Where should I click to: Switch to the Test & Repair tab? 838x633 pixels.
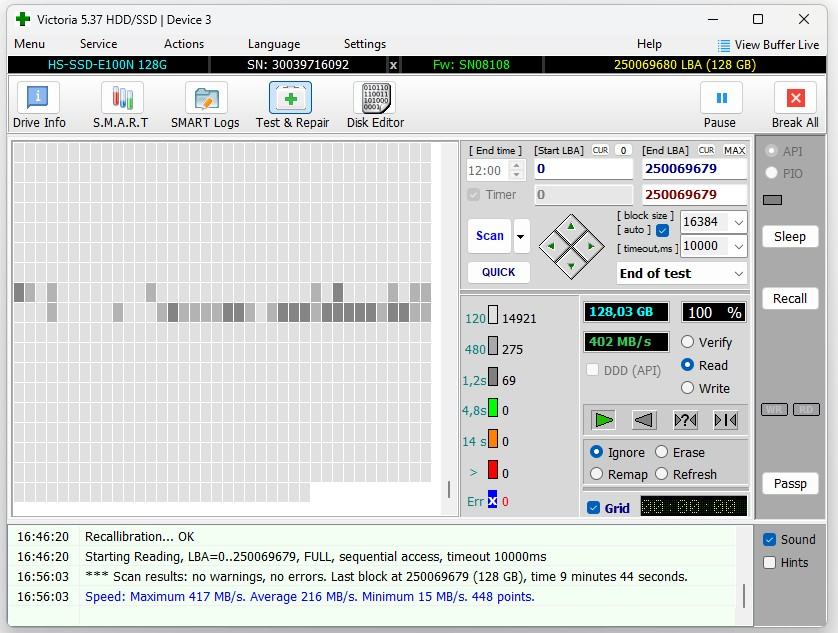[x=292, y=105]
